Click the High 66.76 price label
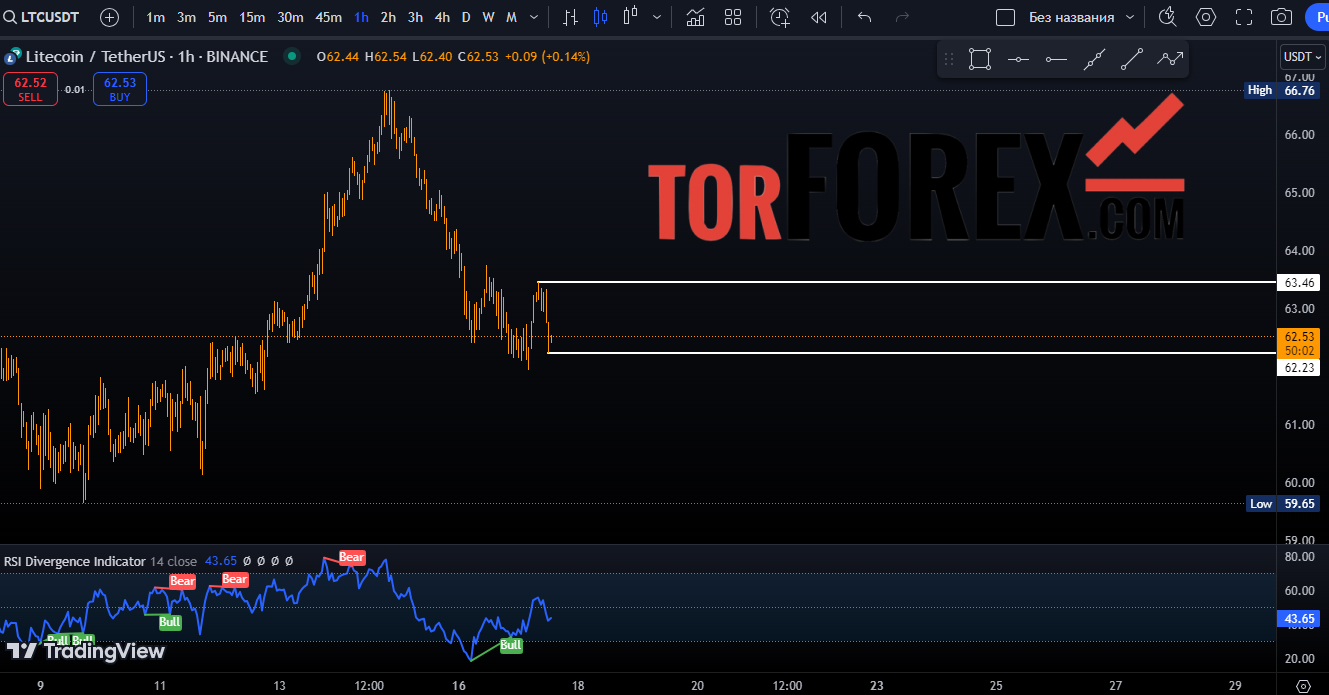The width and height of the screenshot is (1329, 695). click(1282, 90)
